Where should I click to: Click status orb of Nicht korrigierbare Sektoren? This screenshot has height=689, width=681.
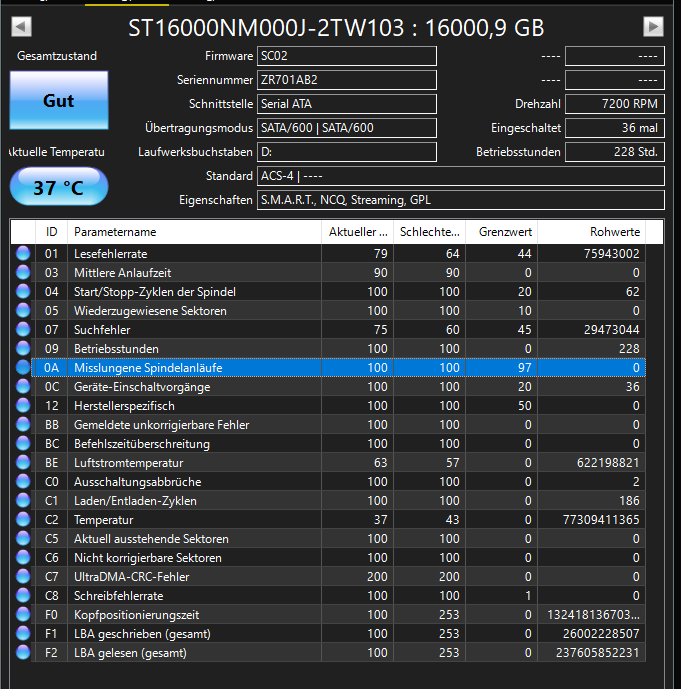click(23, 558)
